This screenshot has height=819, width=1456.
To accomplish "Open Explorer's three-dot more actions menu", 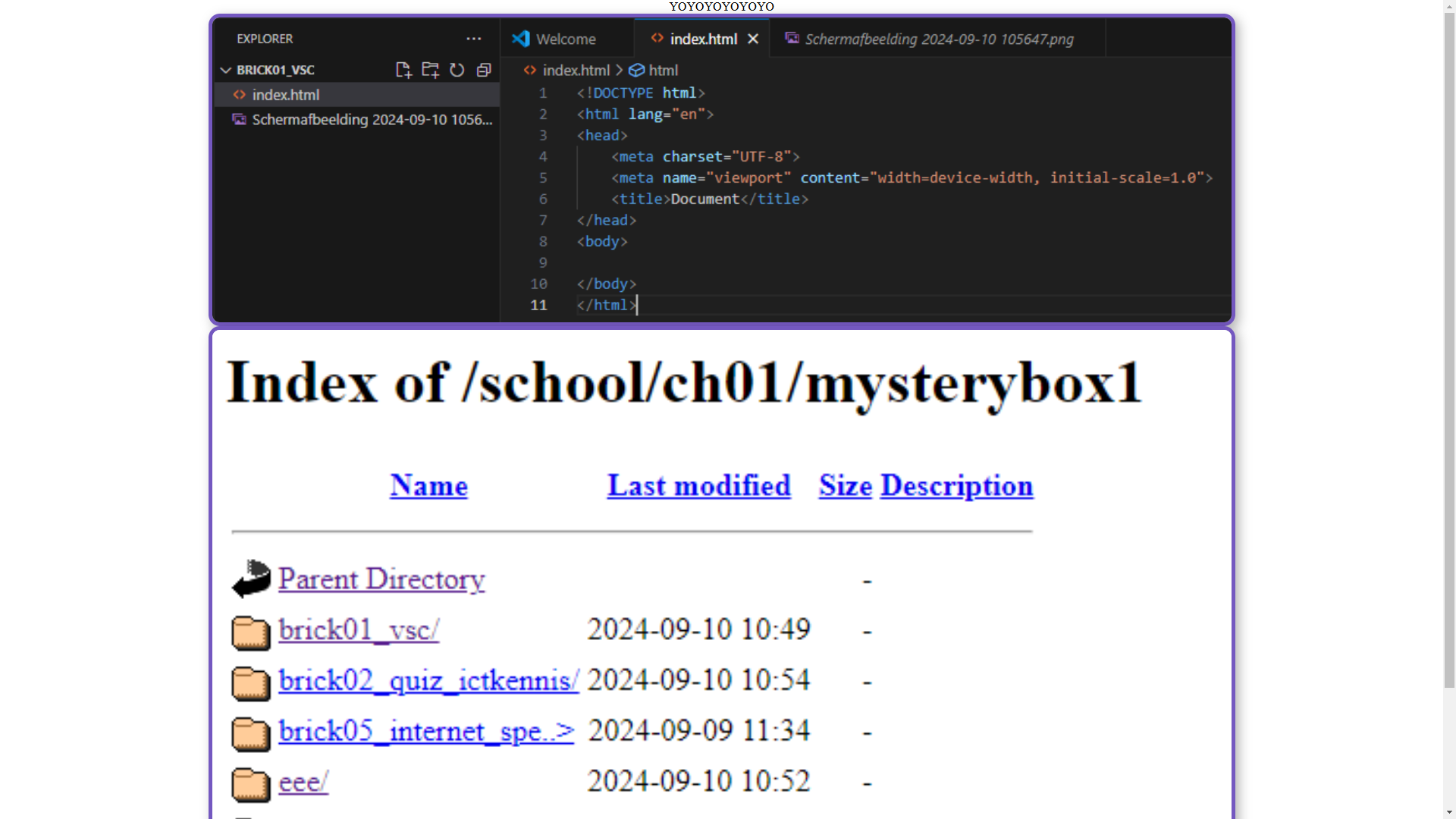I will coord(474,39).
